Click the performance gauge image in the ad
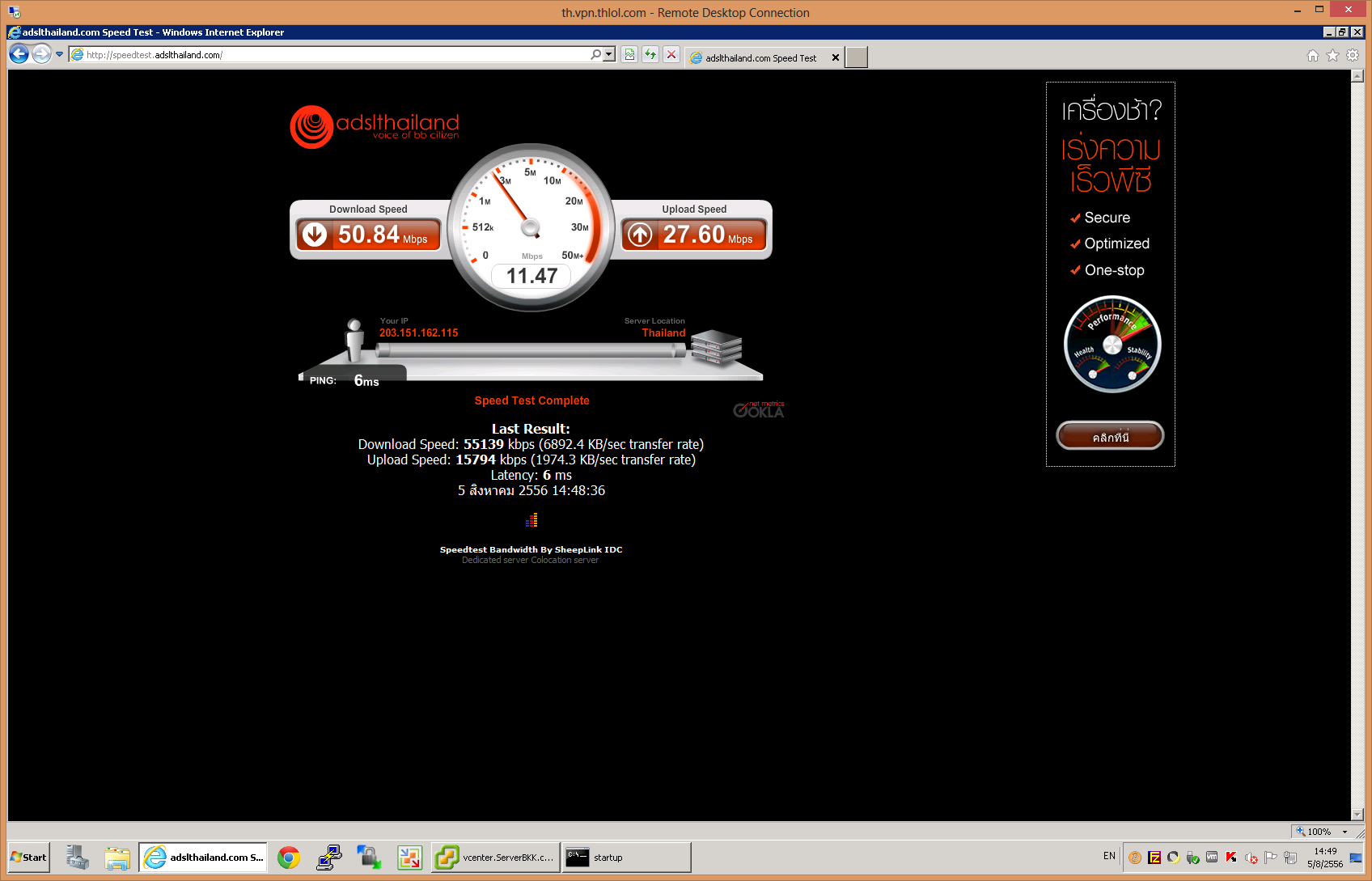Viewport: 1372px width, 881px height. (x=1112, y=345)
